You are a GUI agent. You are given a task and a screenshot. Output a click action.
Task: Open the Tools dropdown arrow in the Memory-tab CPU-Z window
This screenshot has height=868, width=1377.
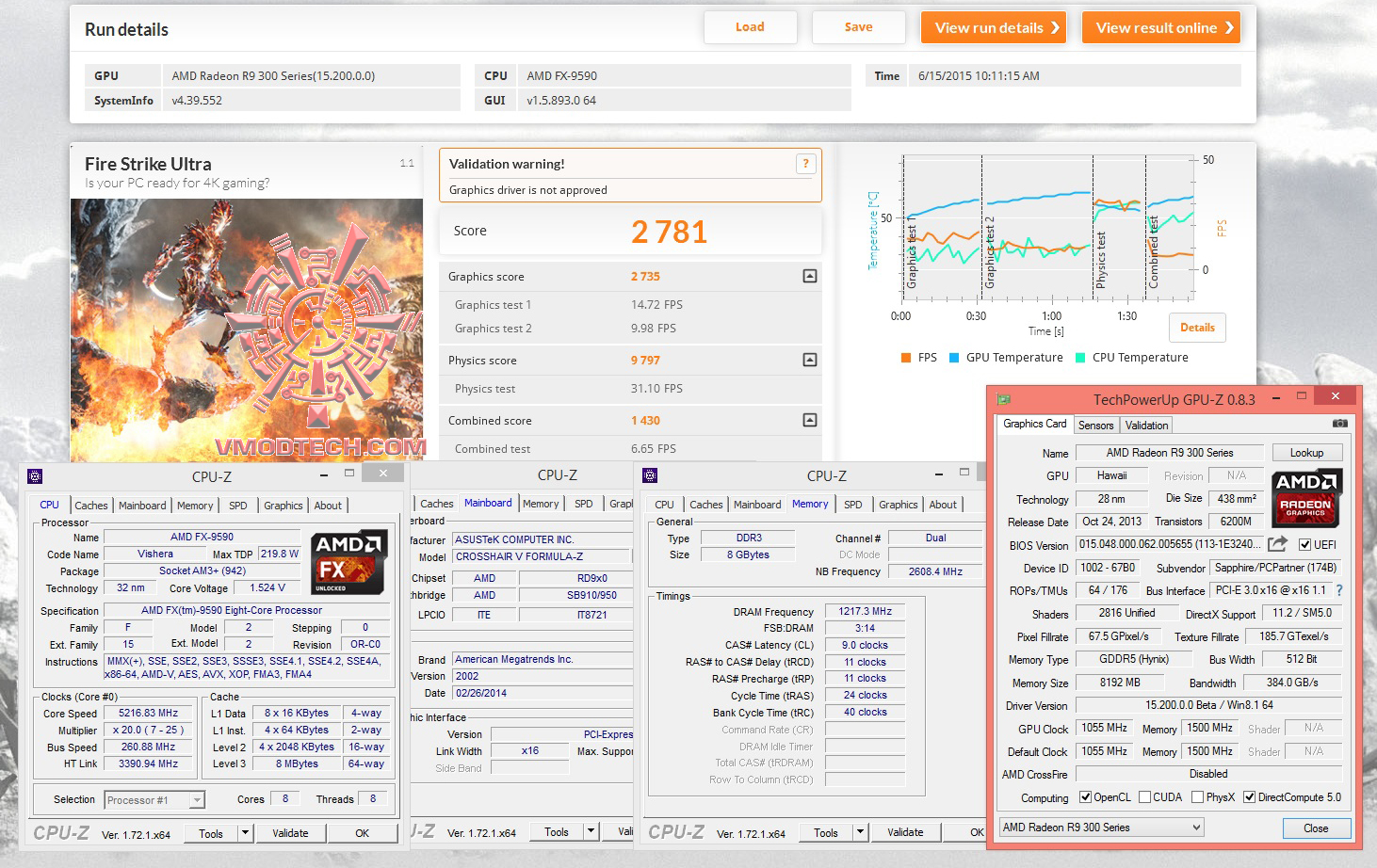pyautogui.click(x=860, y=832)
